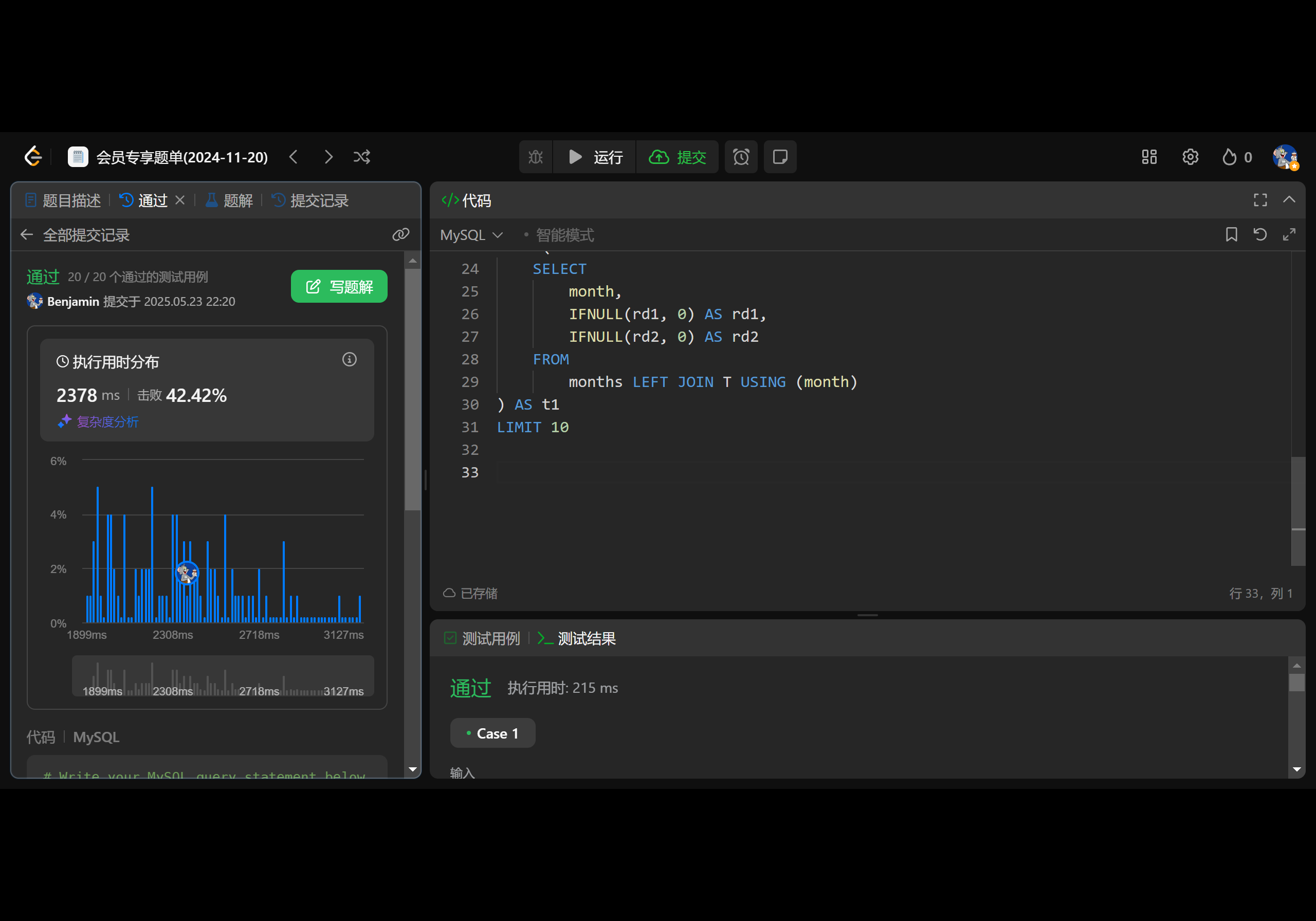
Task: Collapse the code panel with chevron
Action: click(1289, 200)
